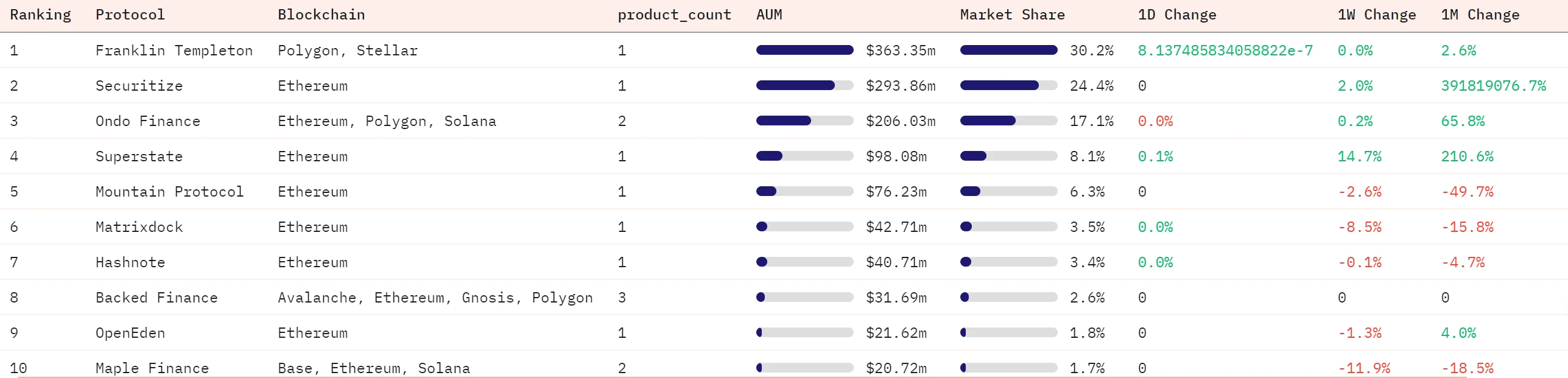Sort by the Blockchain column header
1568x378 pixels.
click(321, 15)
